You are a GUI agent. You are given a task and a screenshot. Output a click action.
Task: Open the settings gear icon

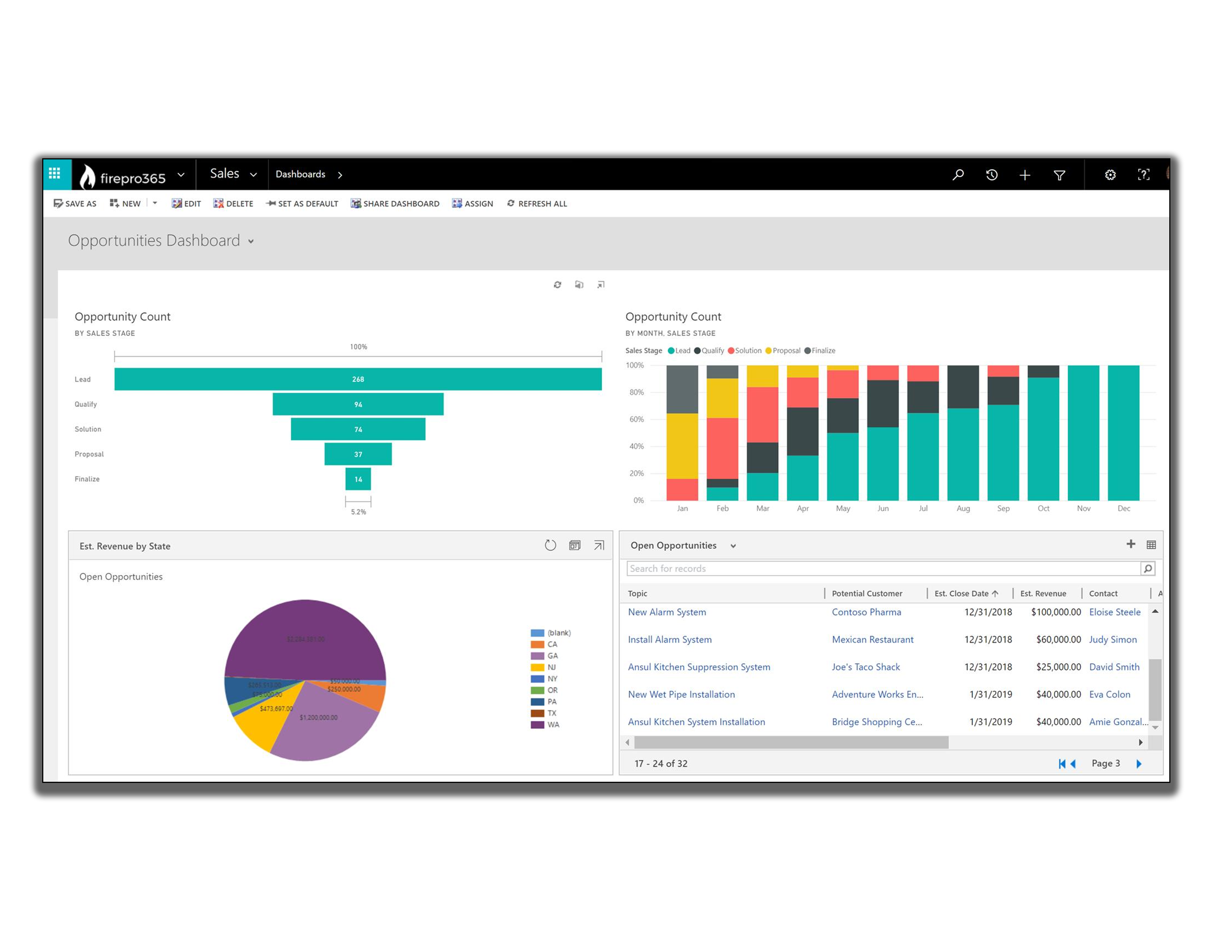pyautogui.click(x=1110, y=175)
